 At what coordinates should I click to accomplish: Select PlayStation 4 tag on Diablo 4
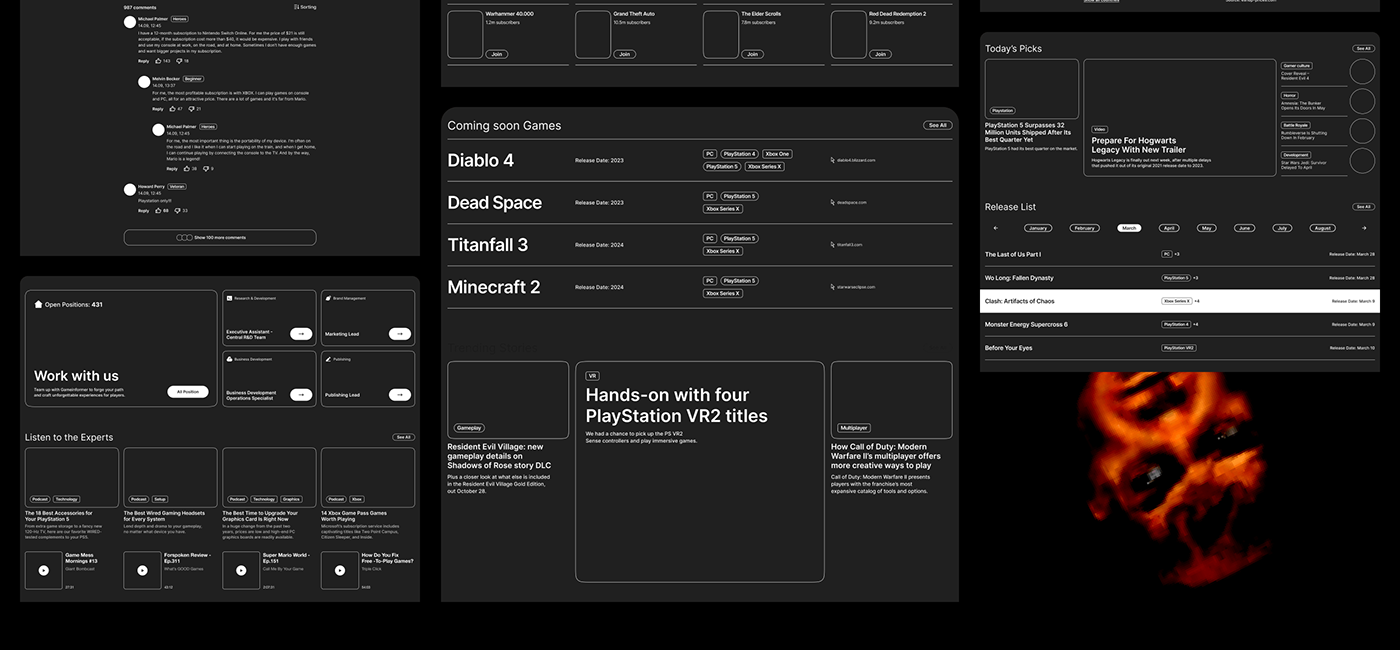(x=740, y=154)
